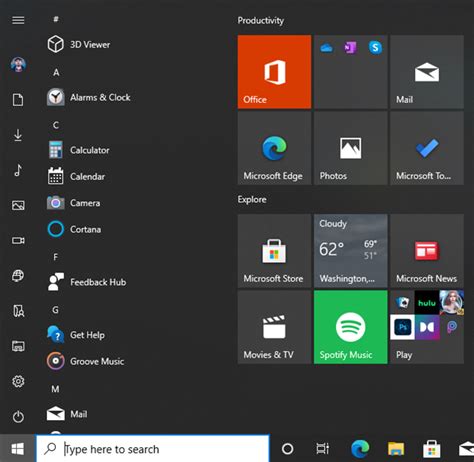Open Calculator from the app list

coord(78,150)
